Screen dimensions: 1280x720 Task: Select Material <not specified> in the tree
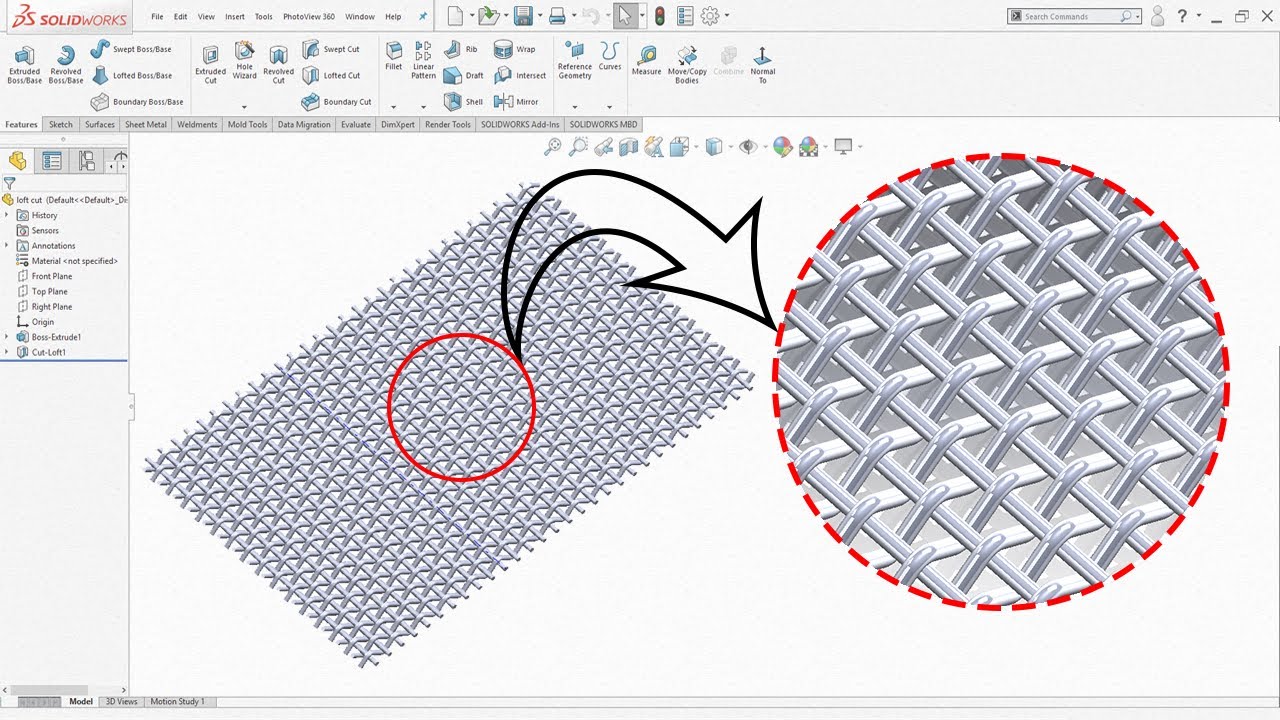tap(75, 261)
